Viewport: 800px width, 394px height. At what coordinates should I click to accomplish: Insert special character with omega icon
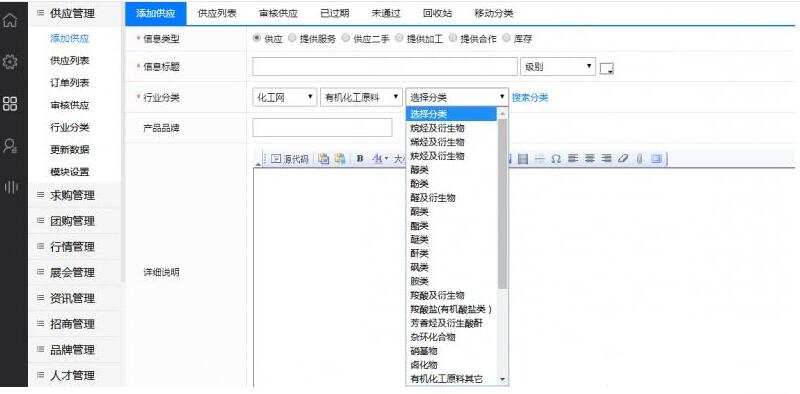point(556,159)
